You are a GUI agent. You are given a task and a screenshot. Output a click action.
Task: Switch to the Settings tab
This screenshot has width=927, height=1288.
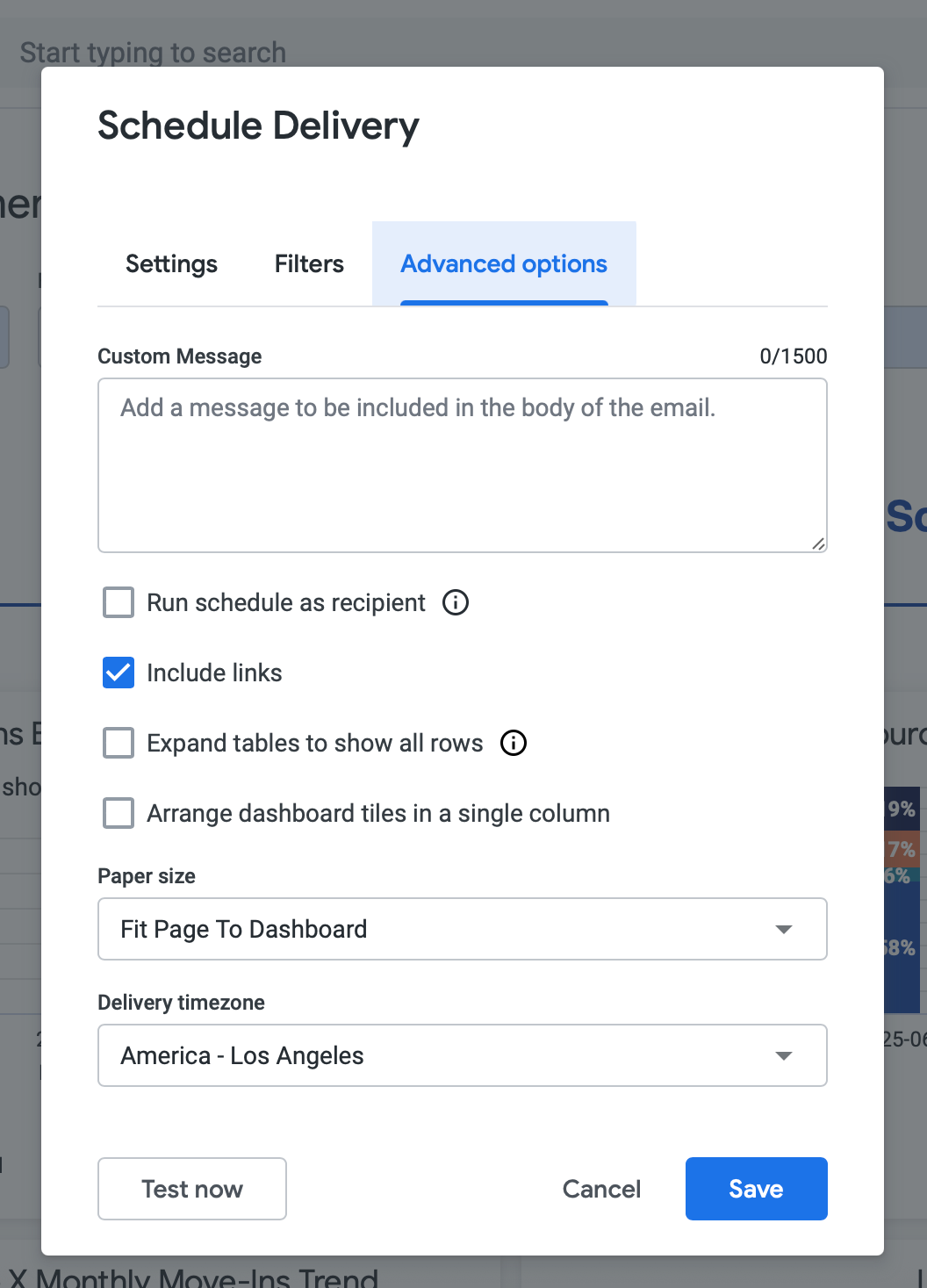click(x=171, y=264)
